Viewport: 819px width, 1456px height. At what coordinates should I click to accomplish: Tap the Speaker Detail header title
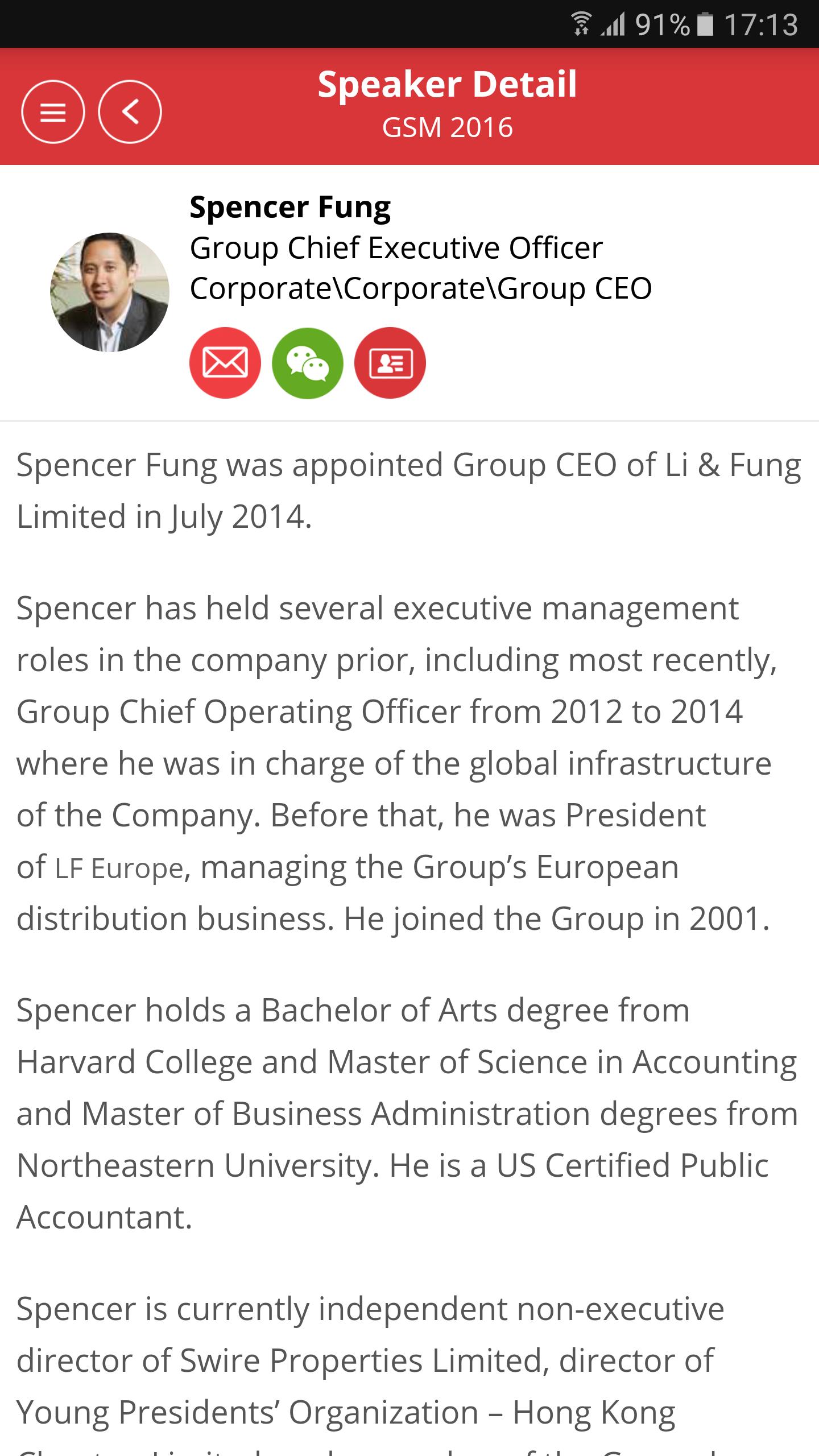pyautogui.click(x=447, y=84)
